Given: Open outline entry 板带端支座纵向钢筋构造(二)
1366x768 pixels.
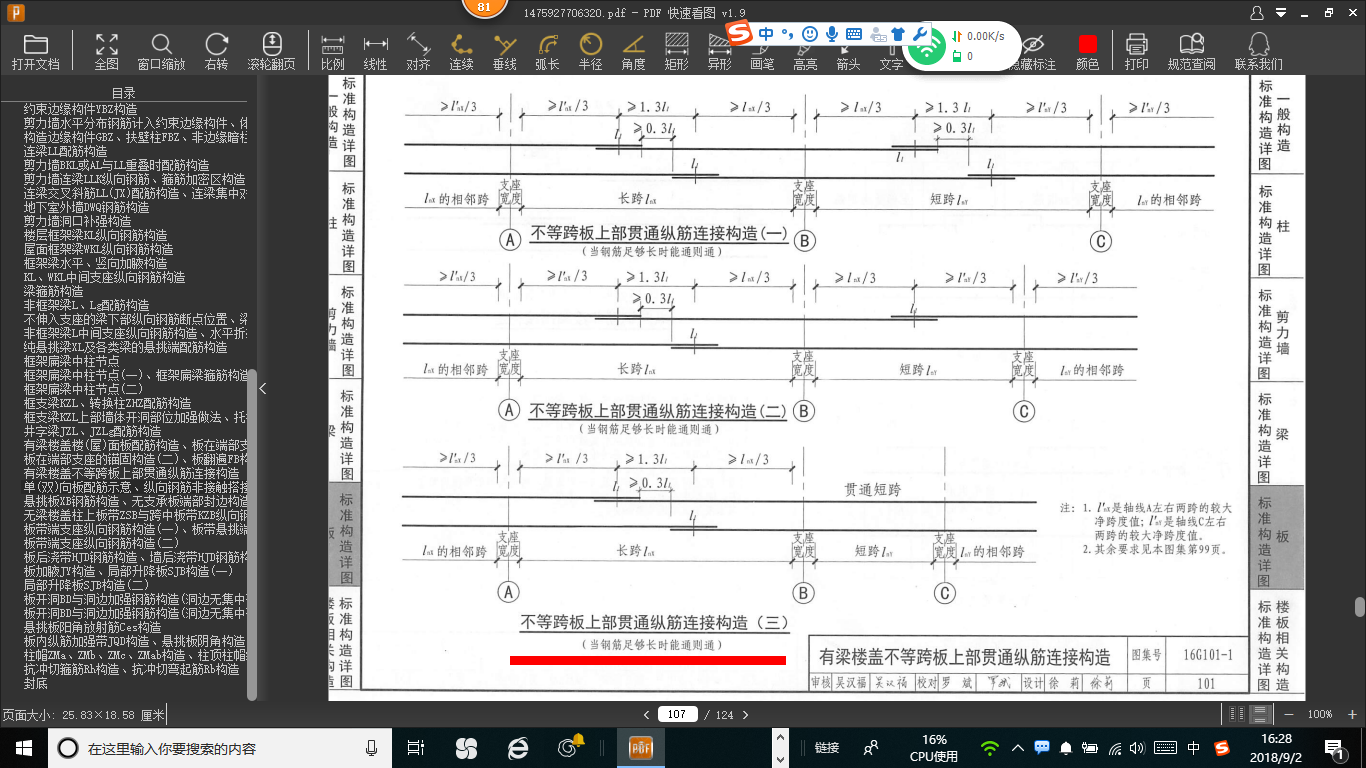Looking at the screenshot, I should pos(100,543).
